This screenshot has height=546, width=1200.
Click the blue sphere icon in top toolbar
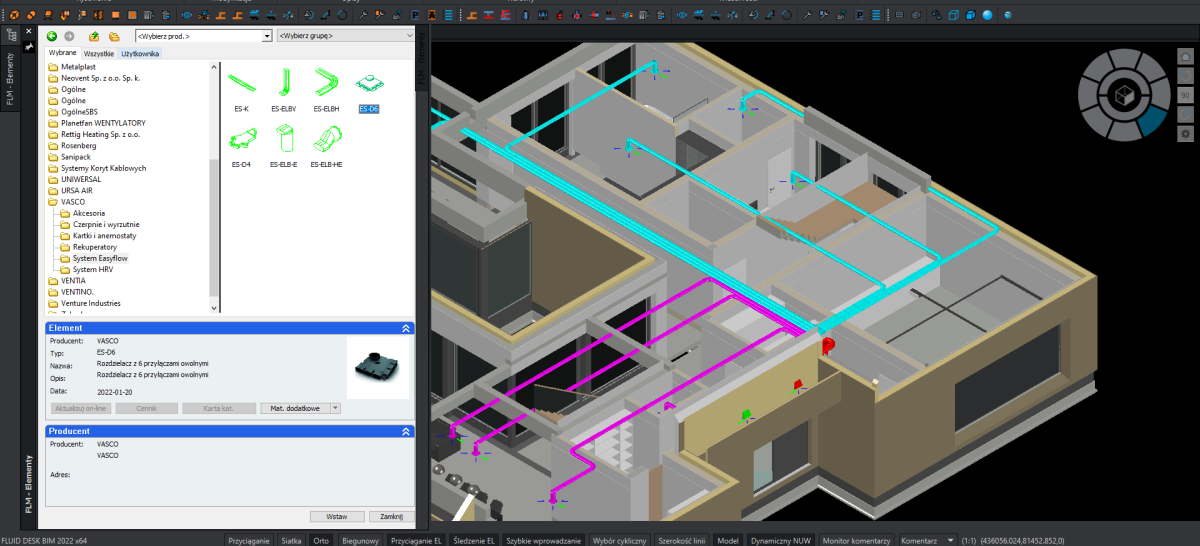(987, 15)
